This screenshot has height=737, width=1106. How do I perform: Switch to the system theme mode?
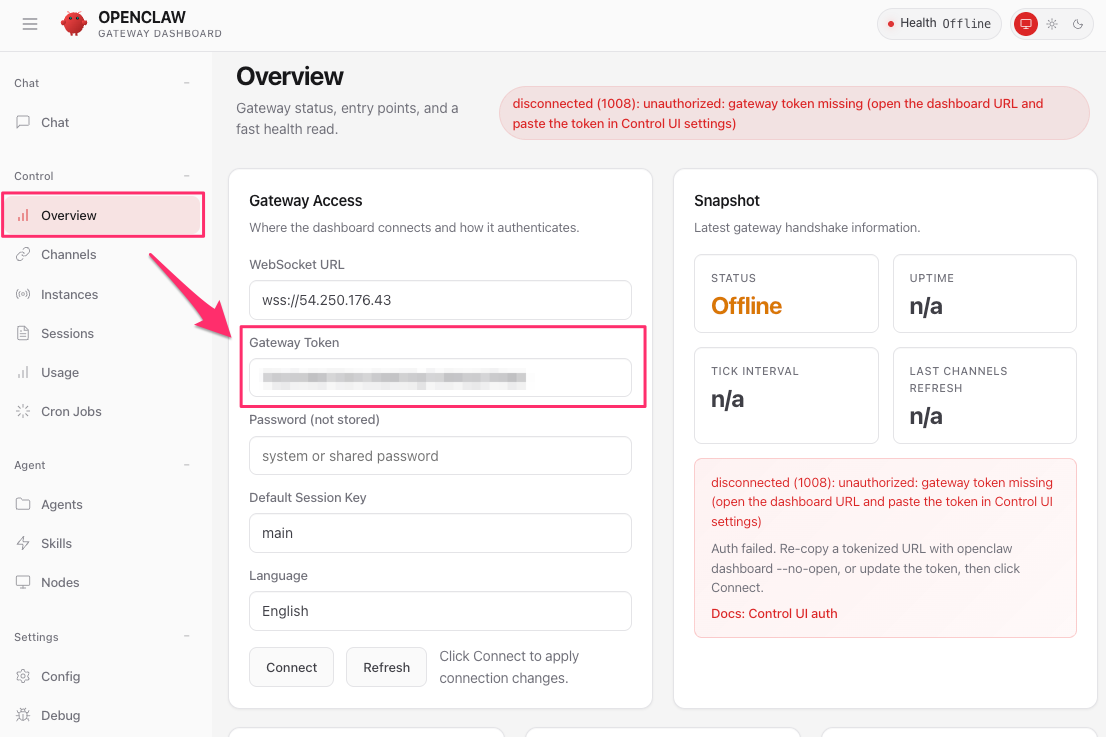pos(1025,24)
